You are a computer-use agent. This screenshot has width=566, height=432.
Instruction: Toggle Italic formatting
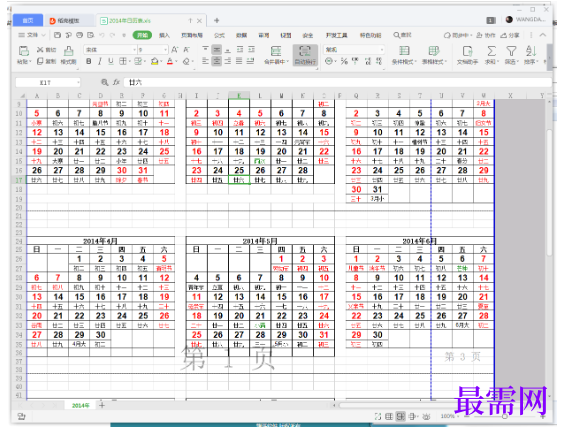[x=100, y=61]
